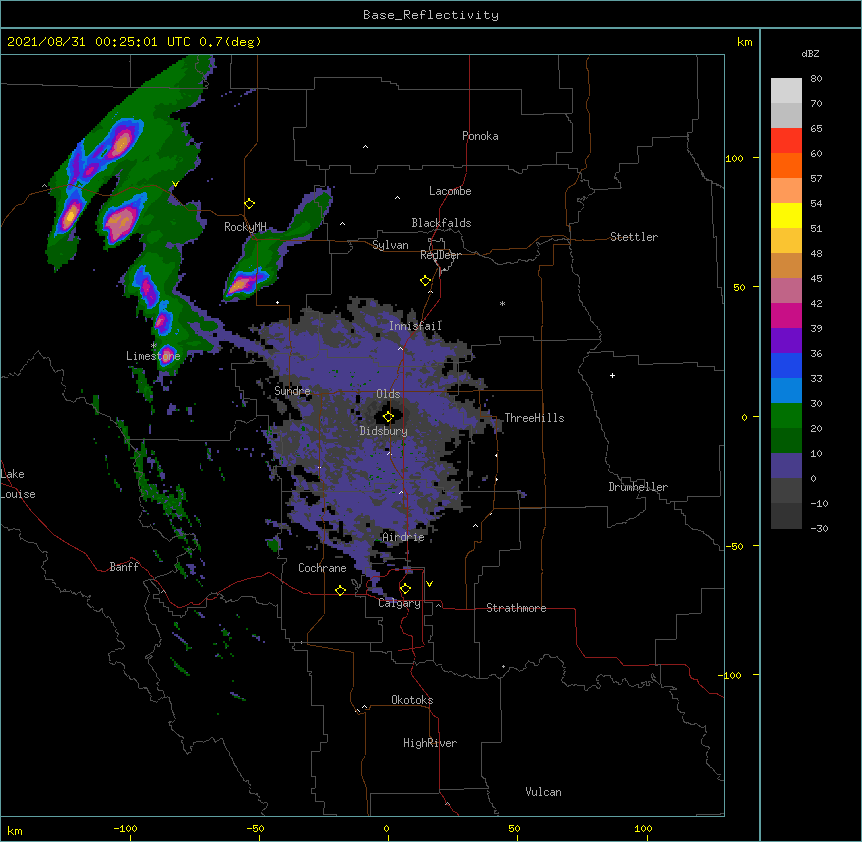This screenshot has width=862, height=842.
Task: Click the Didsbury town label
Action: click(384, 431)
